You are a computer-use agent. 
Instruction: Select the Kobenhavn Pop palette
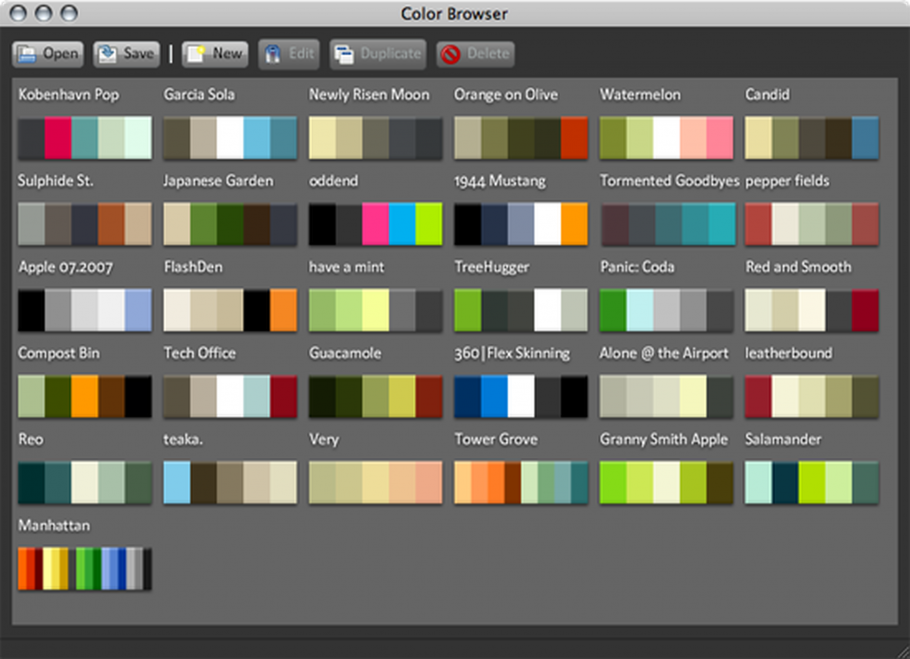point(84,138)
